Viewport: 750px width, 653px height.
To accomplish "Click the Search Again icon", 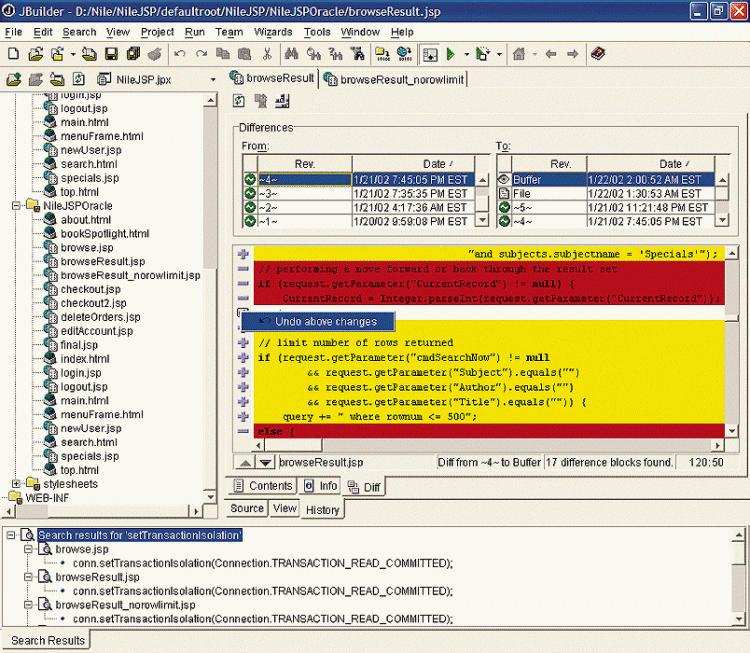I will [x=313, y=54].
